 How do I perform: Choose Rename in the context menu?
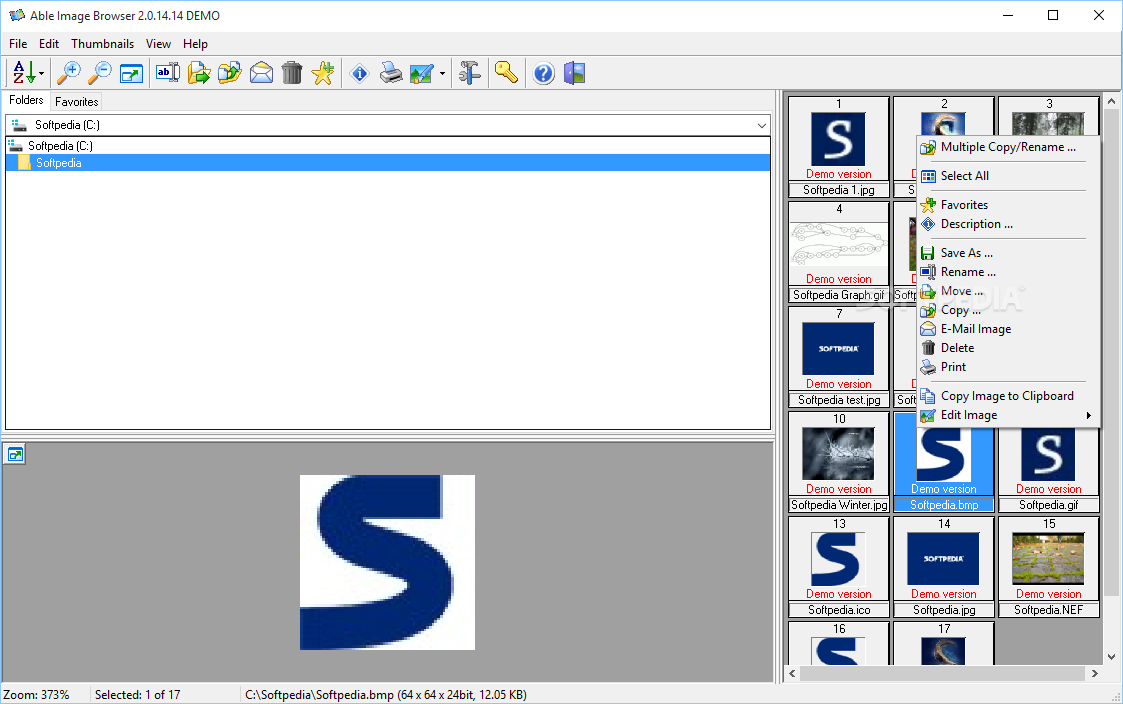pyautogui.click(x=1008, y=272)
